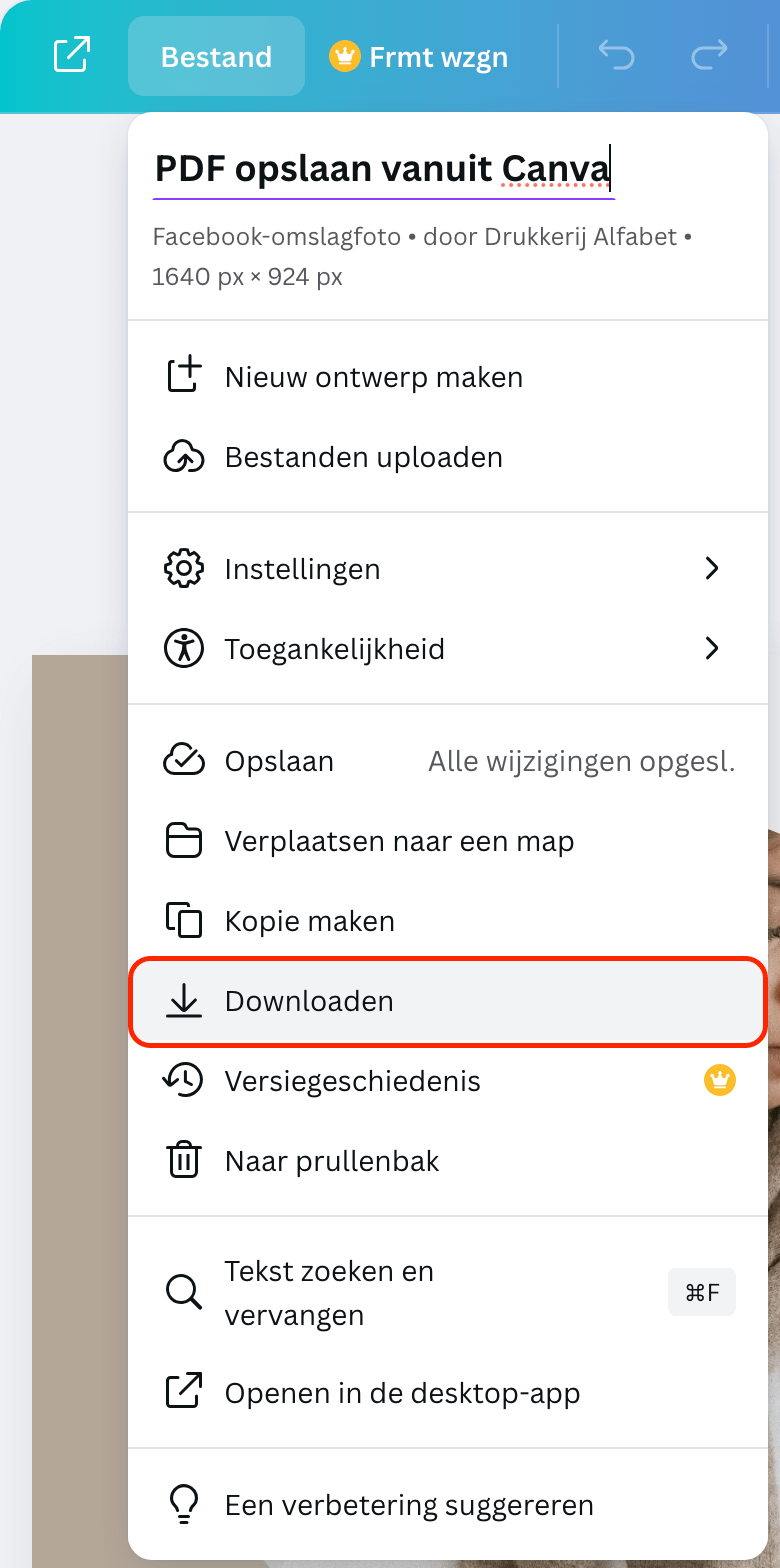
Task: Expand the Toegankelijkheid submenu arrow
Action: [x=712, y=649]
